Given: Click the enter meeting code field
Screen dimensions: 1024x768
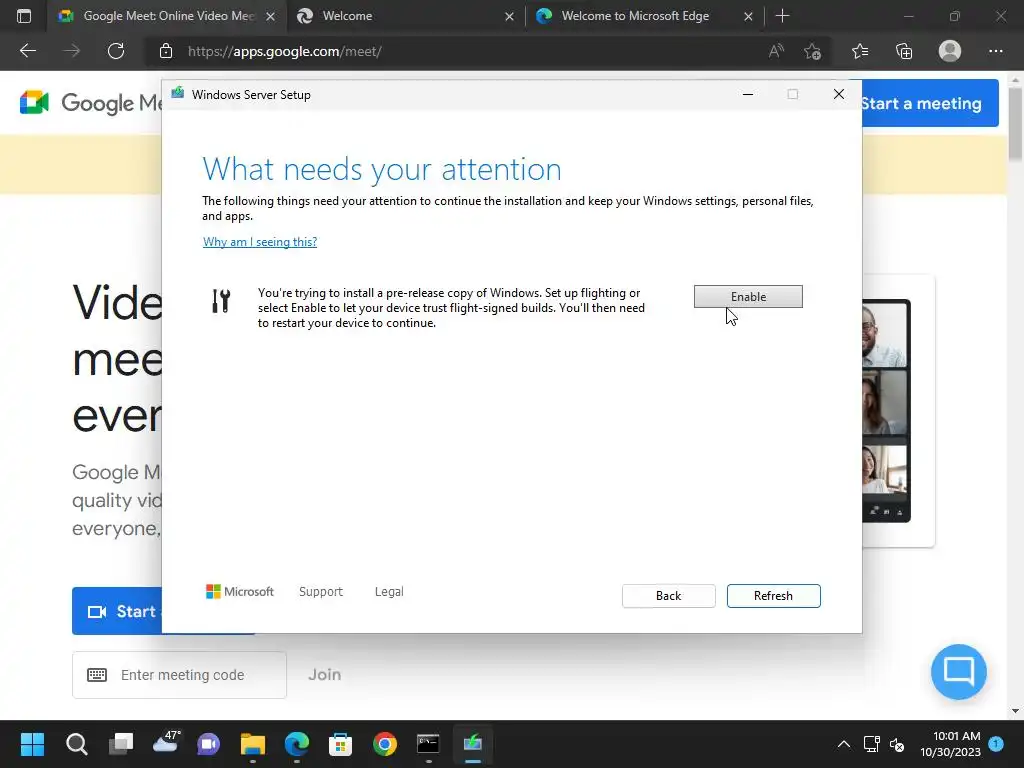Looking at the screenshot, I should pos(179,675).
